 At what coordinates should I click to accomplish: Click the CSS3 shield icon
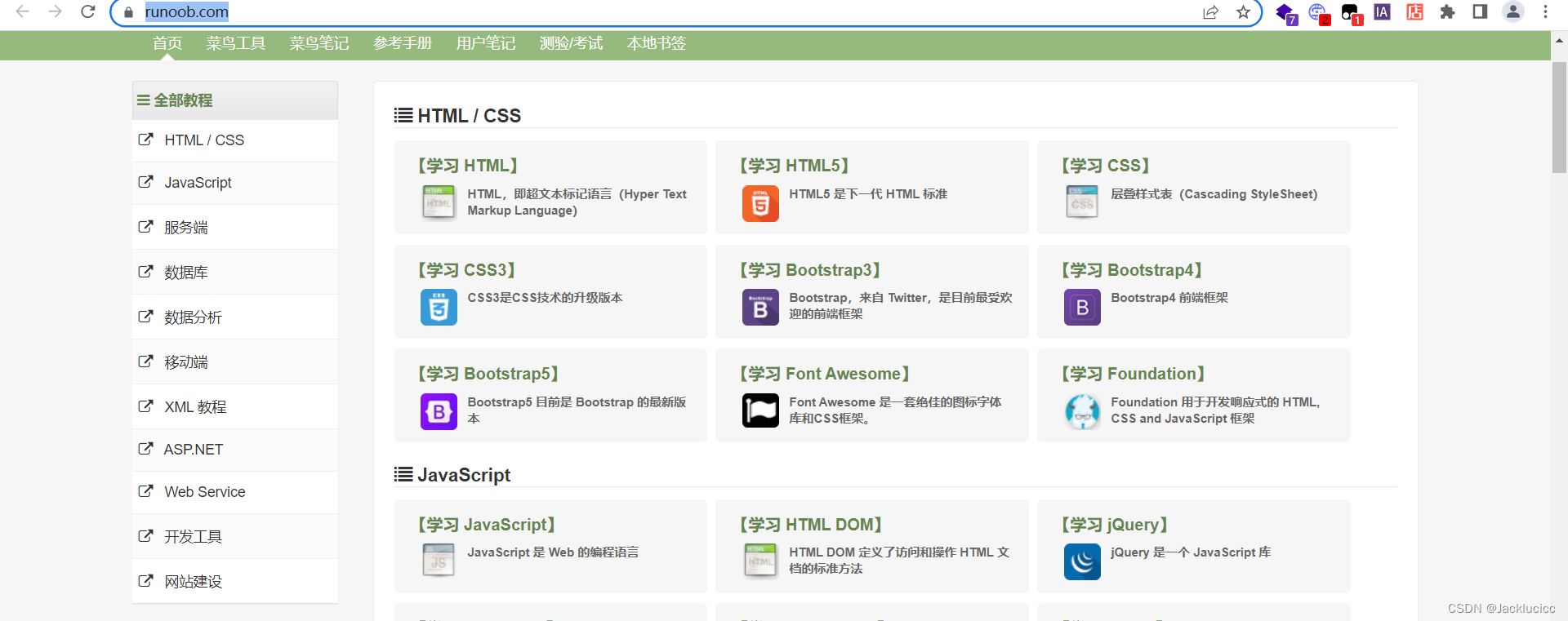[439, 308]
